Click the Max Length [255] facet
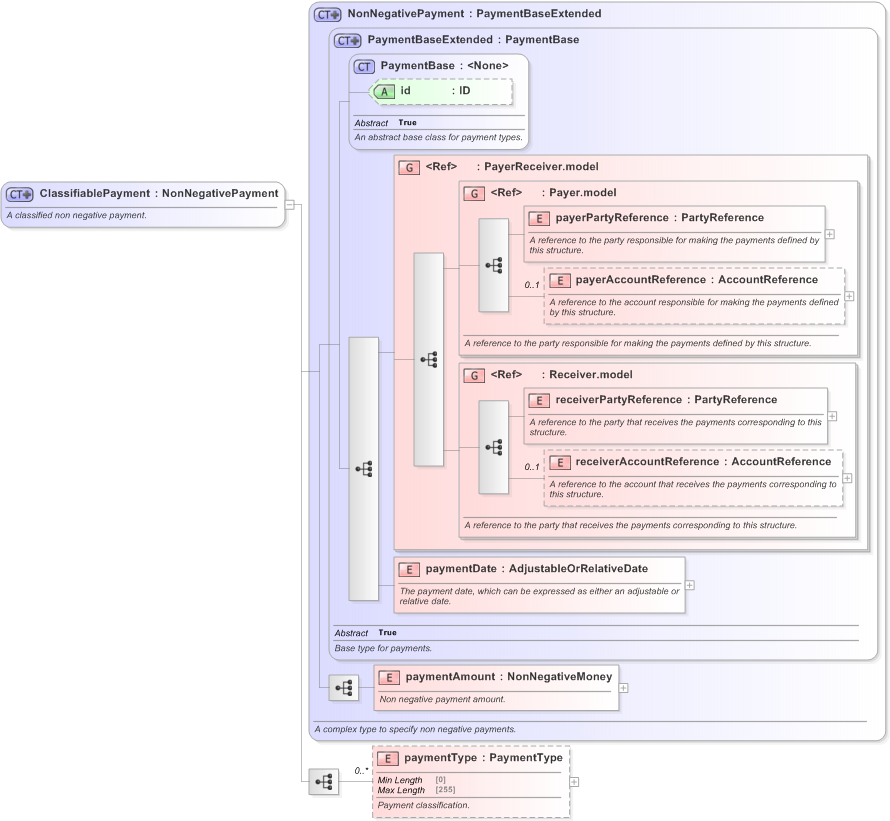 click(416, 790)
